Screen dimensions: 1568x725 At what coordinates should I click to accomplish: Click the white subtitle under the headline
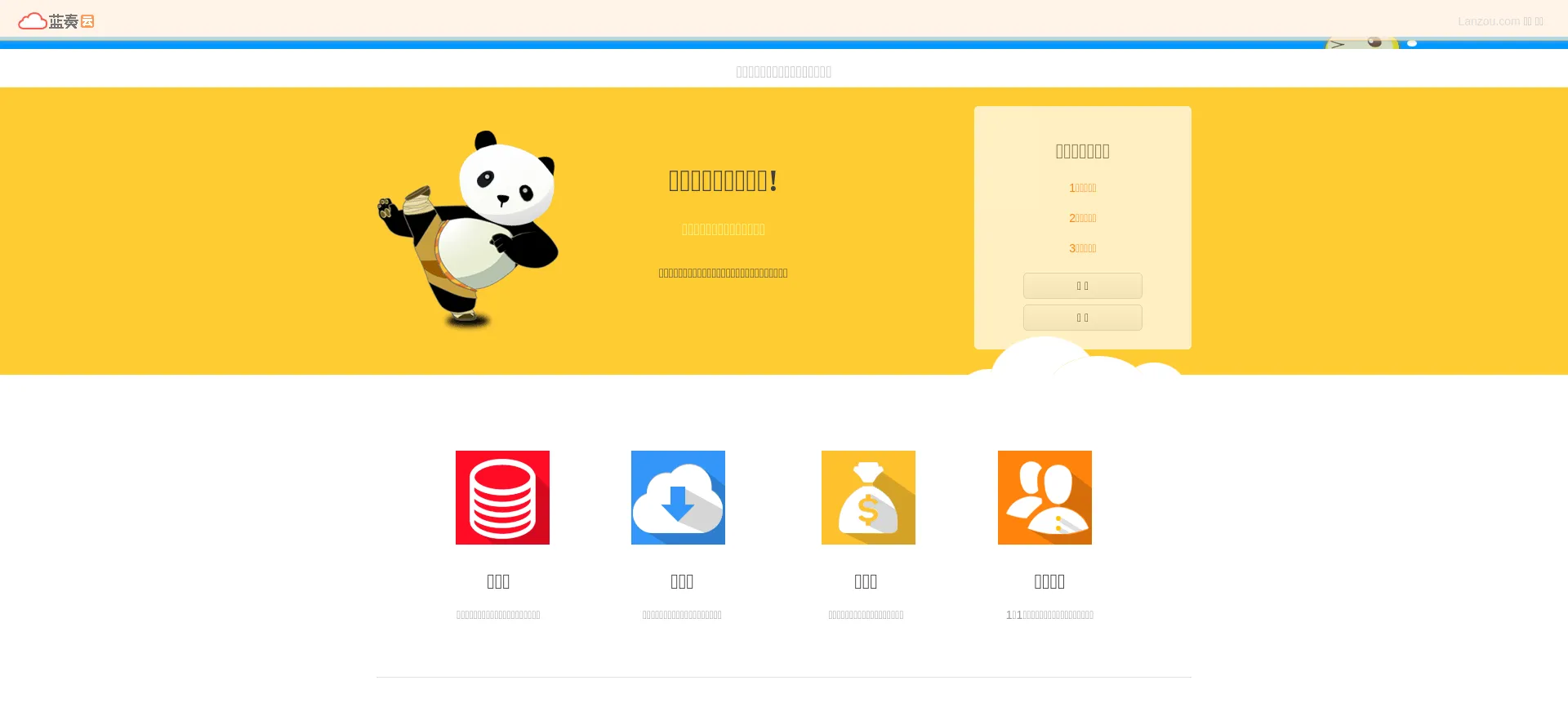(723, 229)
